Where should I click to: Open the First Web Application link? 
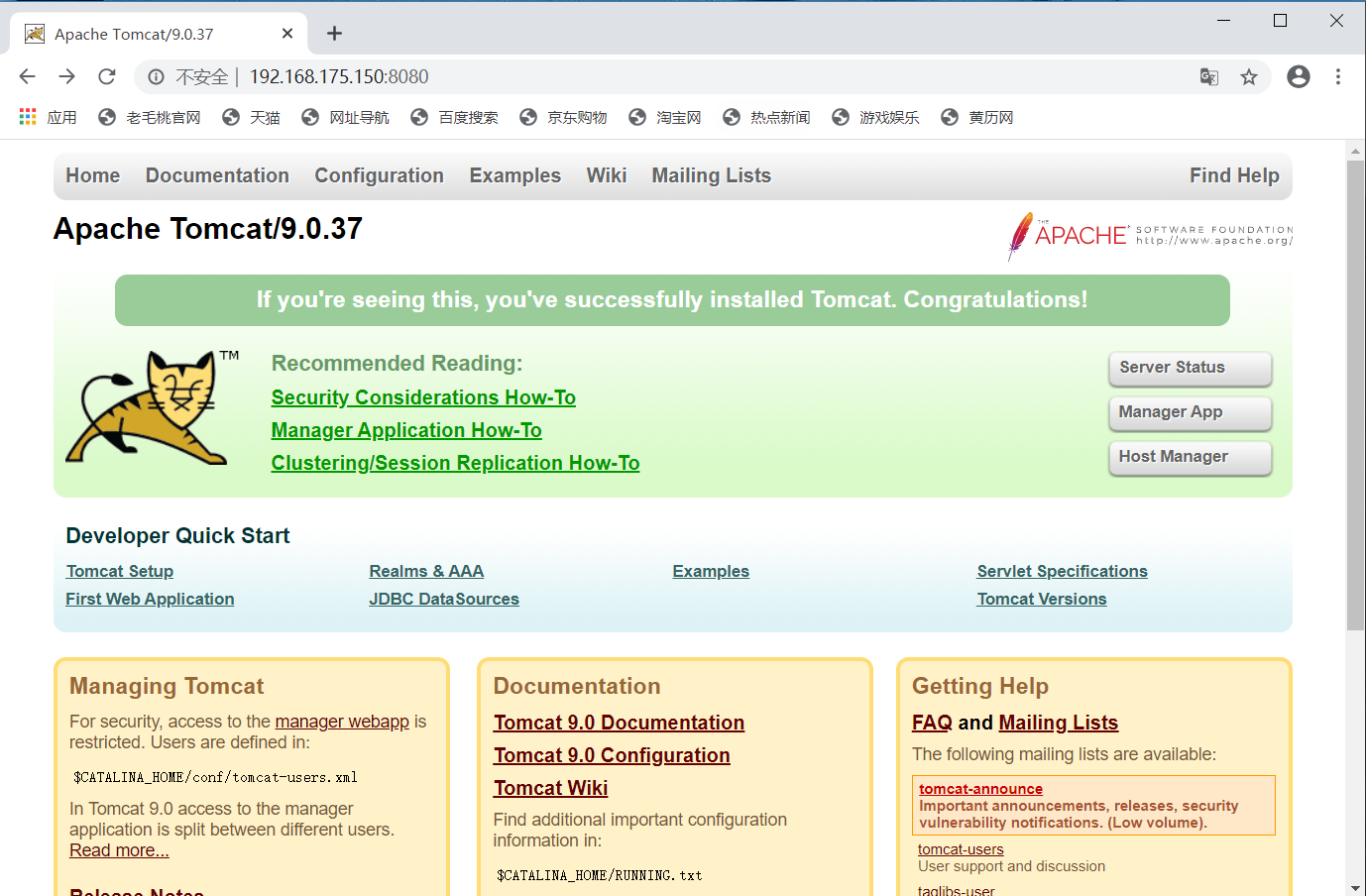click(150, 599)
